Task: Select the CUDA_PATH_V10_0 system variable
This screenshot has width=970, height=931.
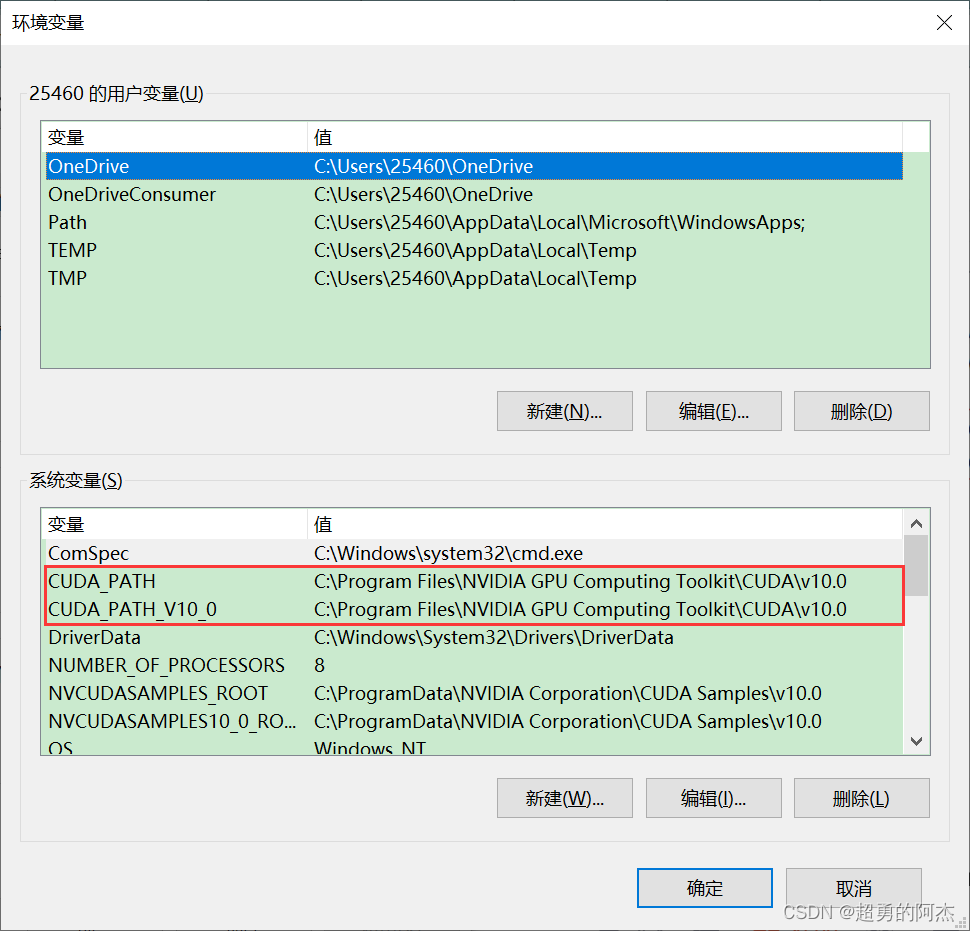Action: coord(474,609)
